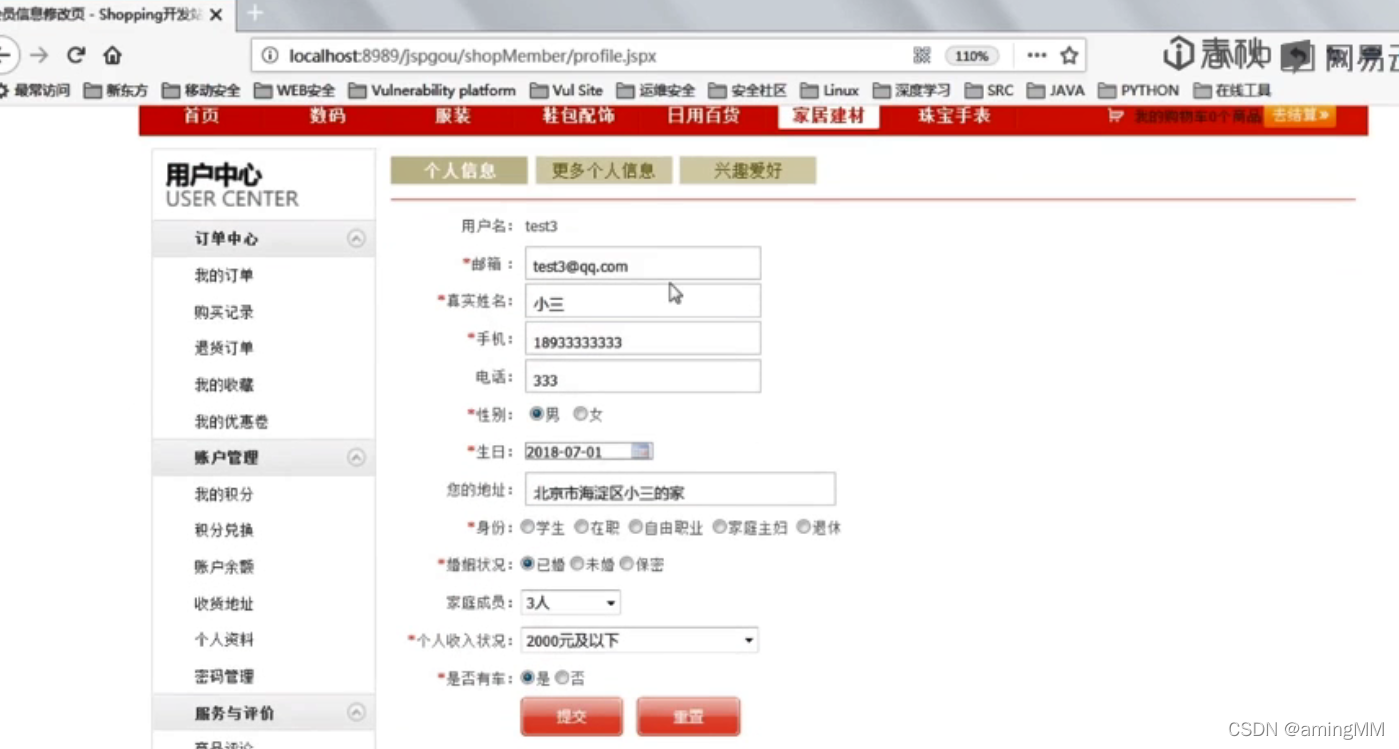Click the 110% zoom level indicator
1399x749 pixels.
point(971,56)
